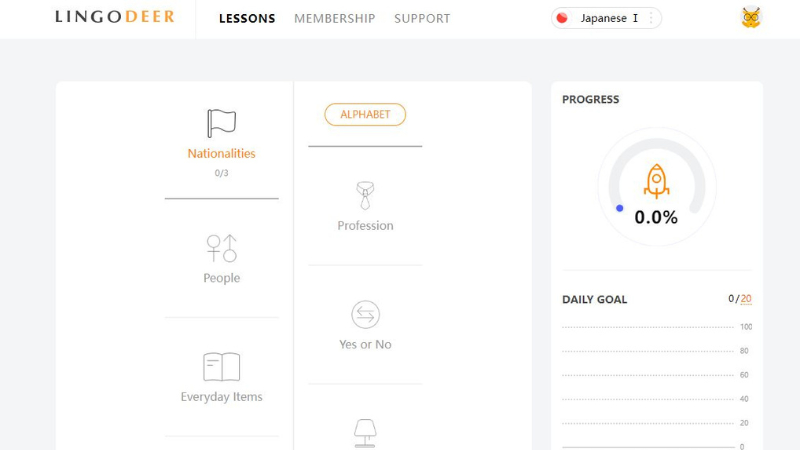
Task: Open the Profession necktie icon
Action: click(365, 195)
